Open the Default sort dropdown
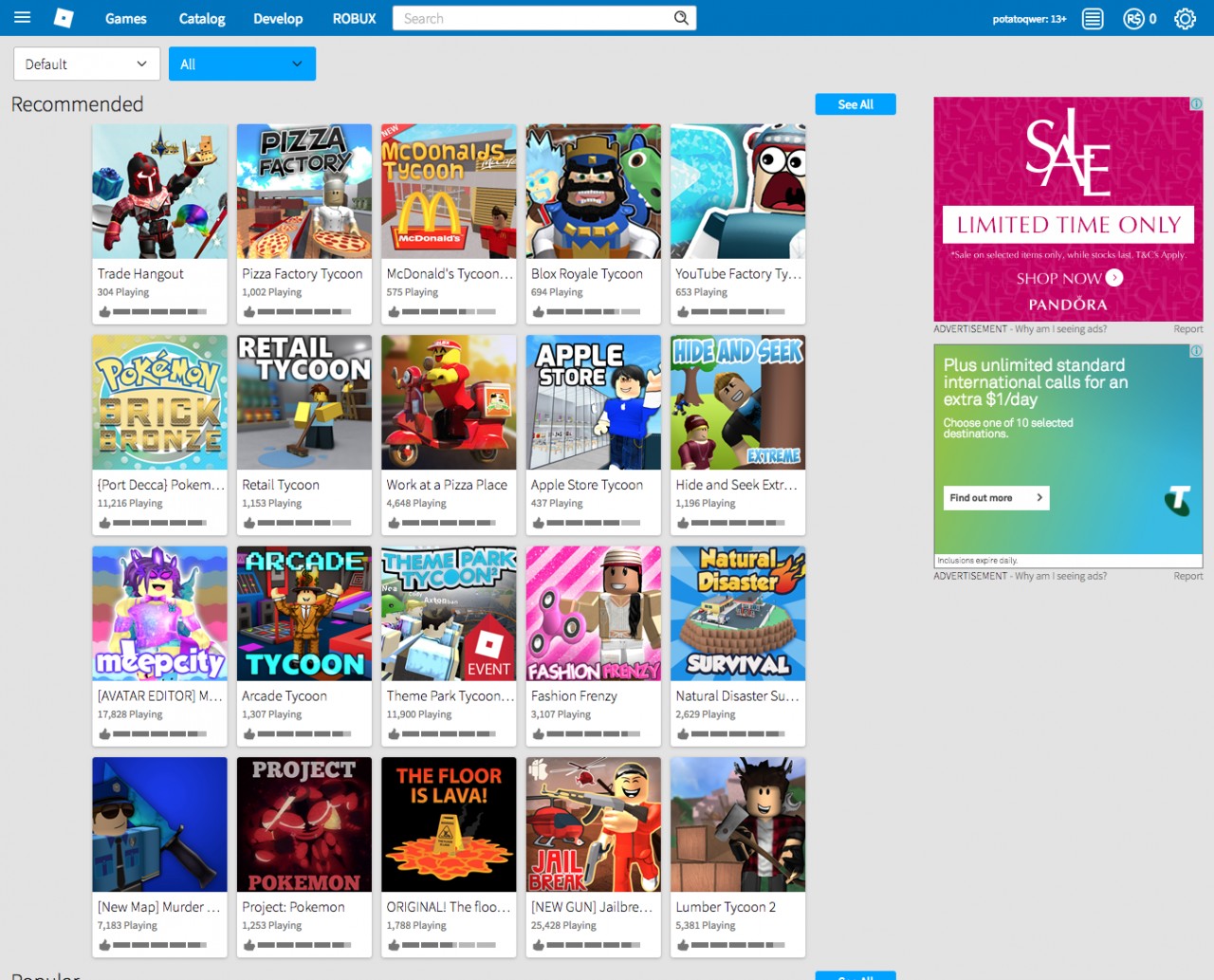Viewport: 1214px width, 980px height. pos(87,64)
